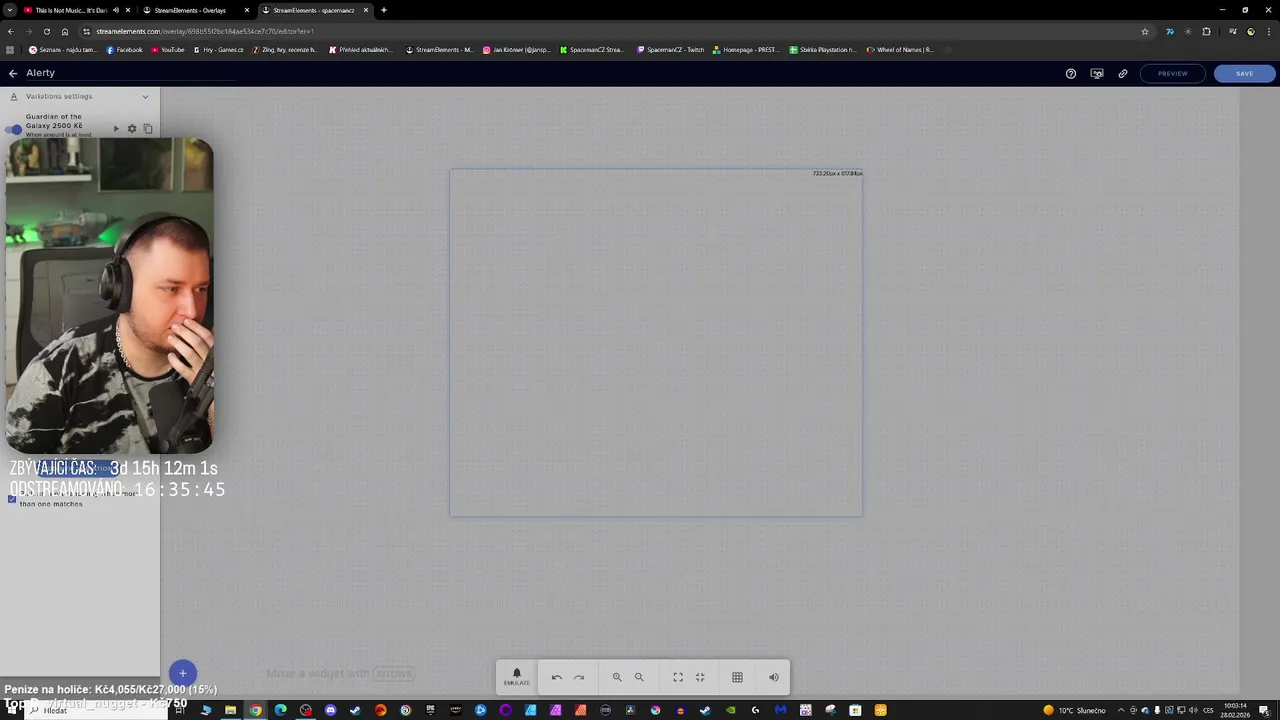Screen dimensions: 1280x720
Task: Open browser extensions puzzle icon
Action: [x=1206, y=31]
